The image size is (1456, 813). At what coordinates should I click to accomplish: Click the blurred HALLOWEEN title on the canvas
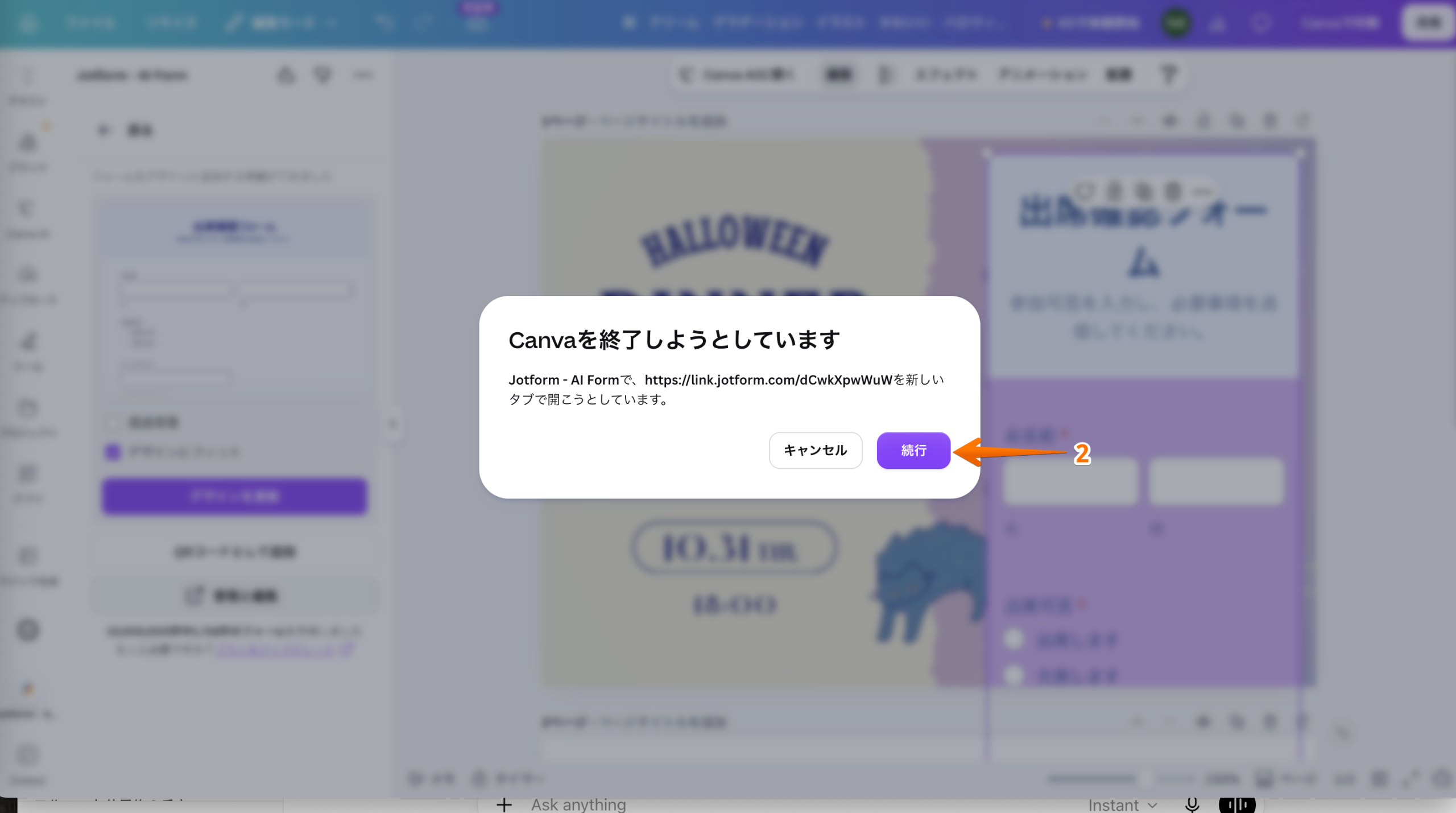(734, 241)
